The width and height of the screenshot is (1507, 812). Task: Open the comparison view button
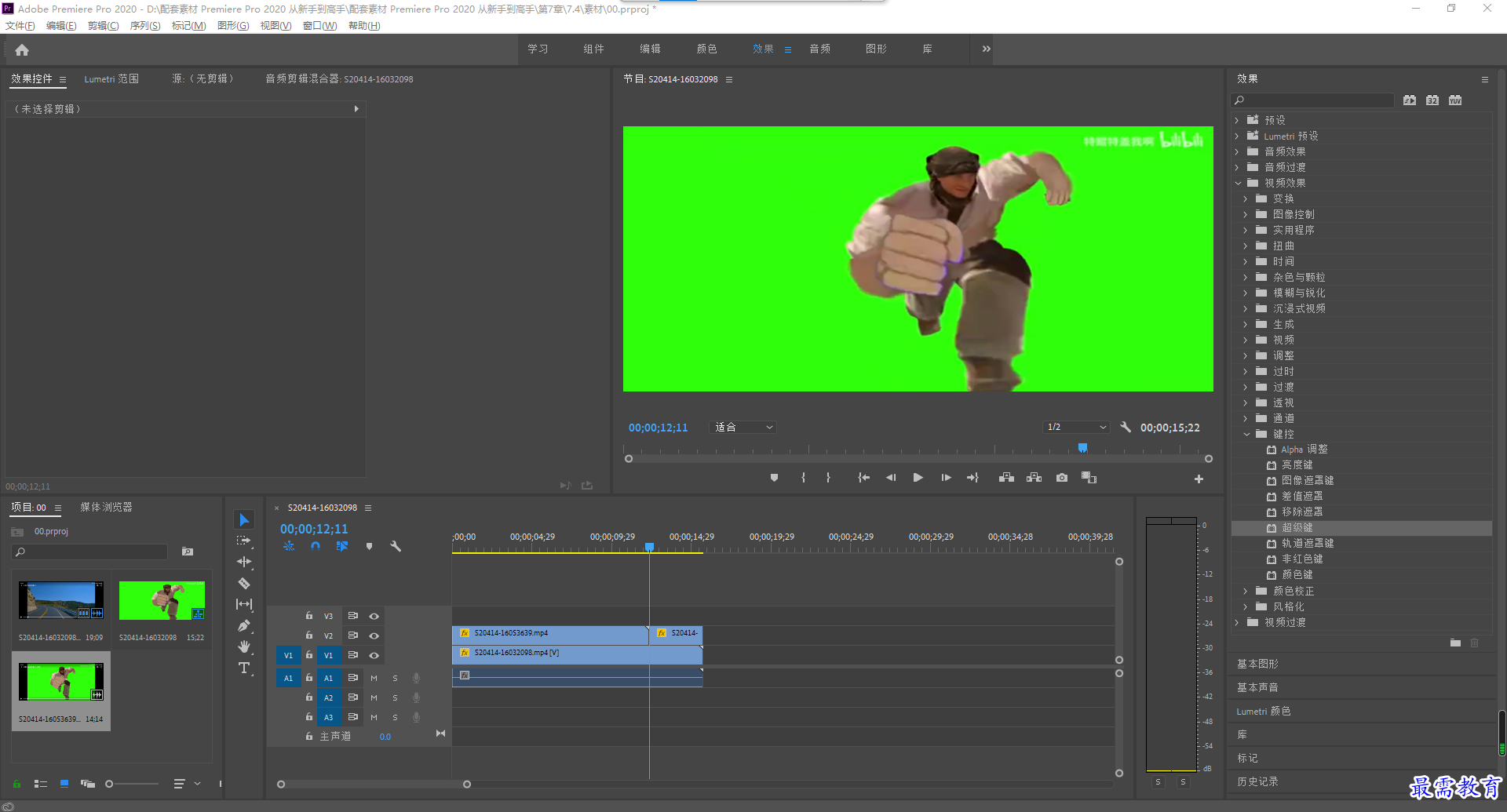tap(1089, 478)
